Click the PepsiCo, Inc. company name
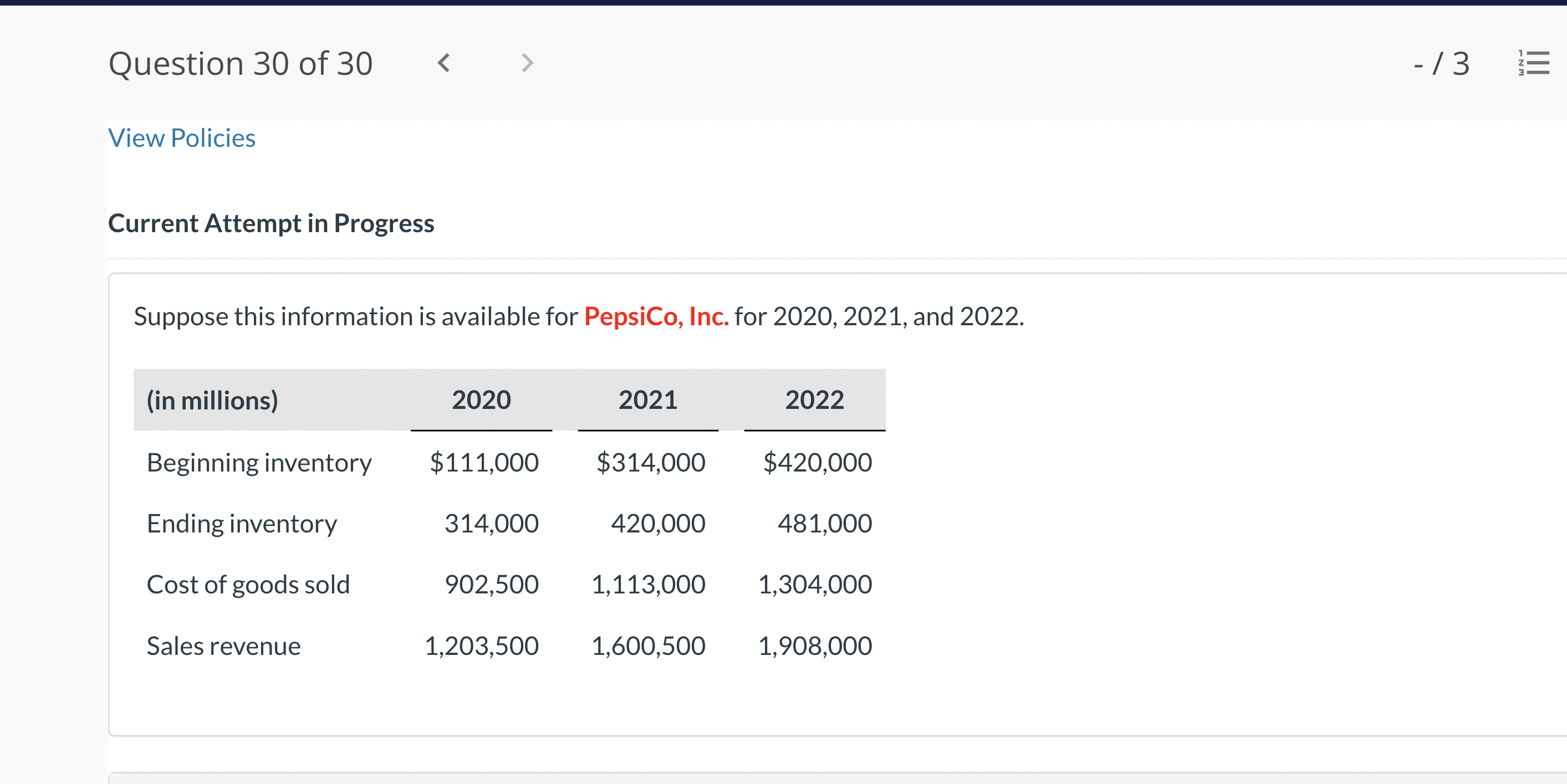The height and width of the screenshot is (784, 1567). [656, 316]
